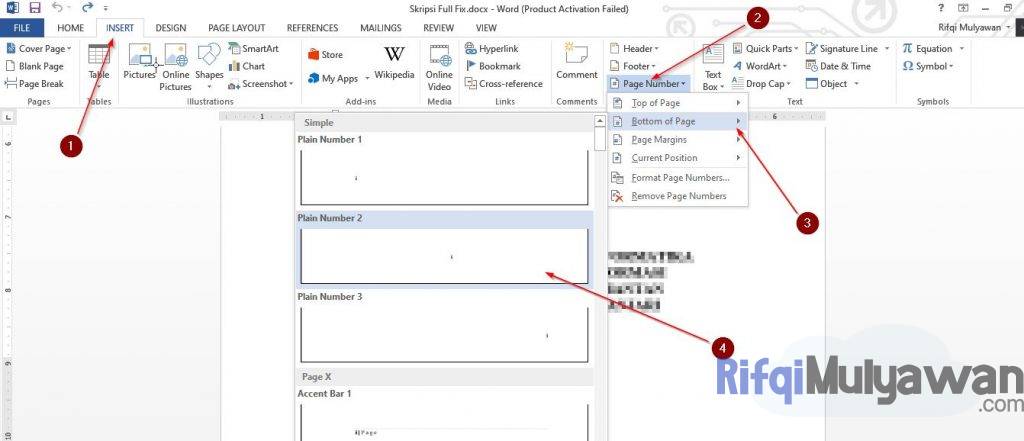Open Format Page Numbers dialog

tap(678, 178)
